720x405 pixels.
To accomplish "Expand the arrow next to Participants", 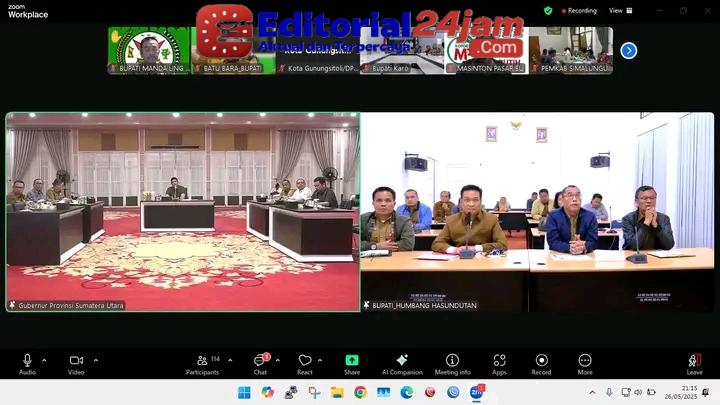I will 230,360.
